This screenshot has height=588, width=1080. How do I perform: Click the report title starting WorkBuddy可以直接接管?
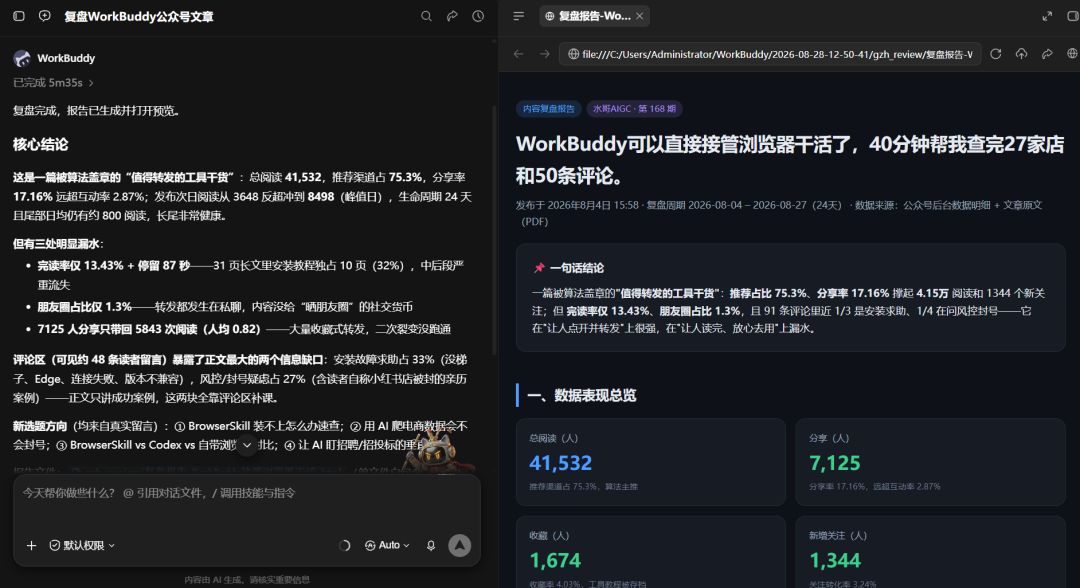coord(790,160)
